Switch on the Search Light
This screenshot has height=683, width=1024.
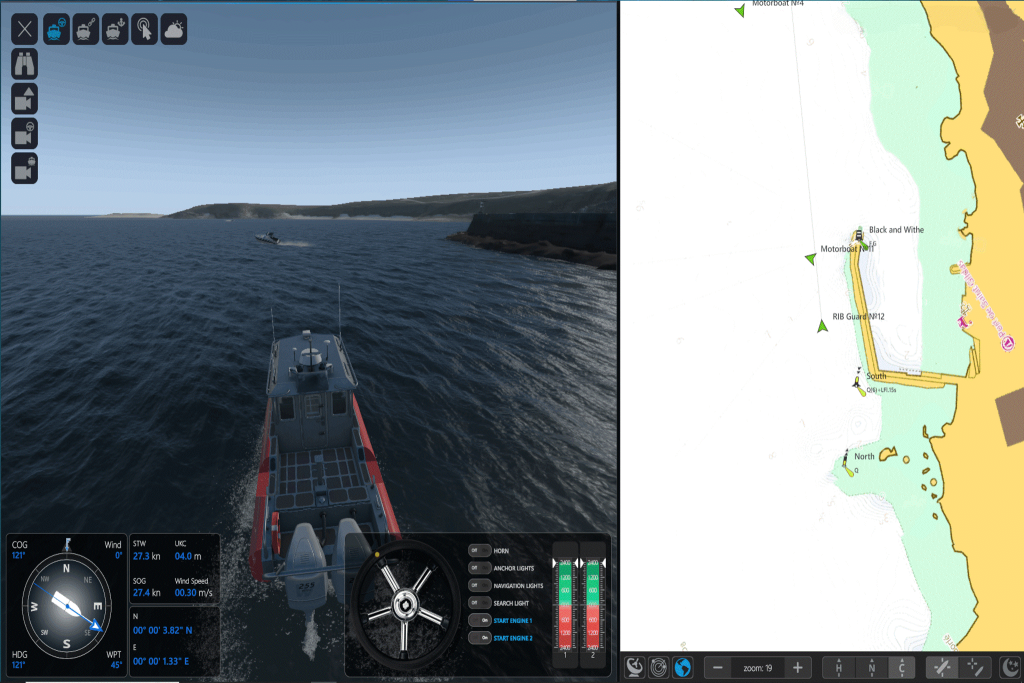coord(480,603)
